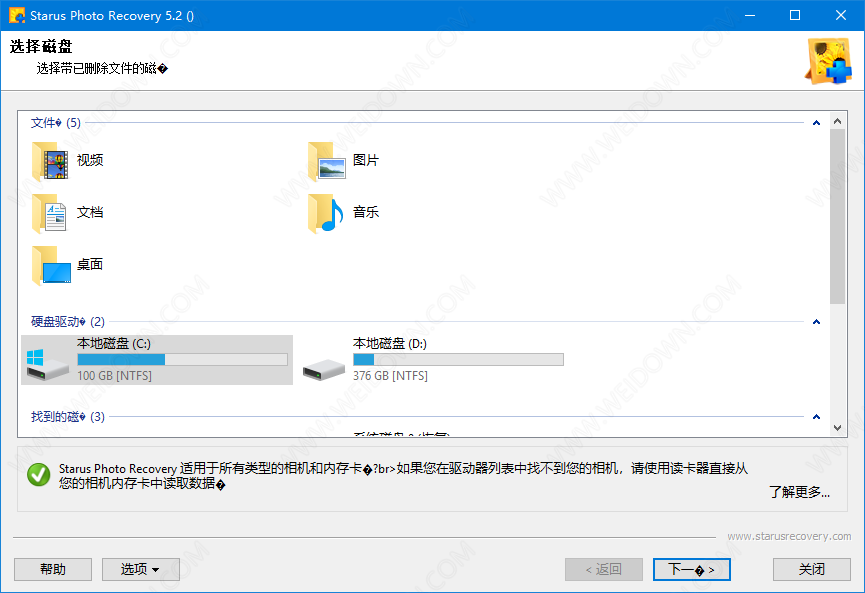Select the 本地磁盘 (D:) label

[390, 344]
